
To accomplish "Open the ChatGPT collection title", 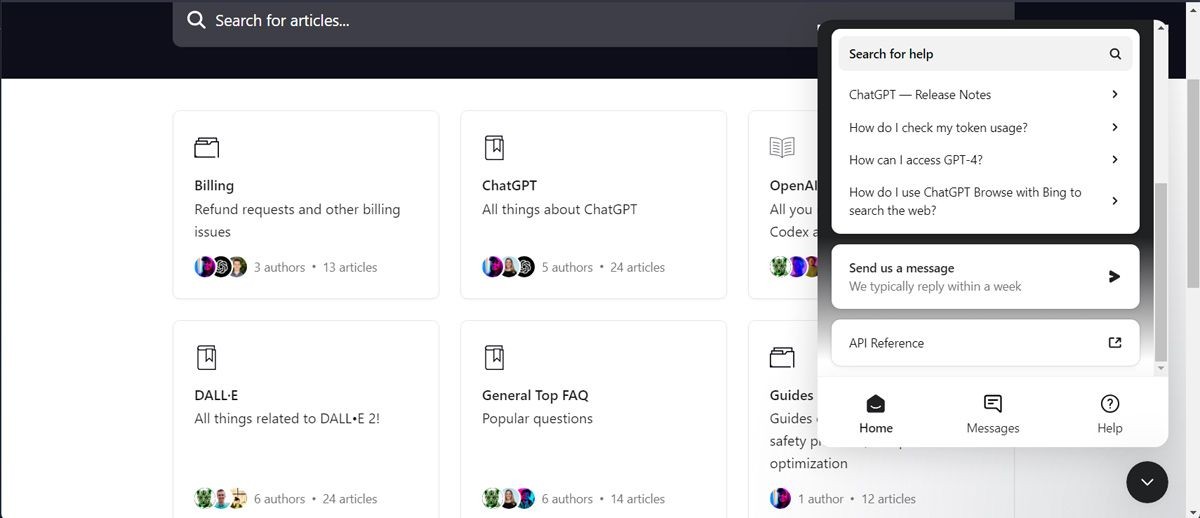I will tap(509, 185).
